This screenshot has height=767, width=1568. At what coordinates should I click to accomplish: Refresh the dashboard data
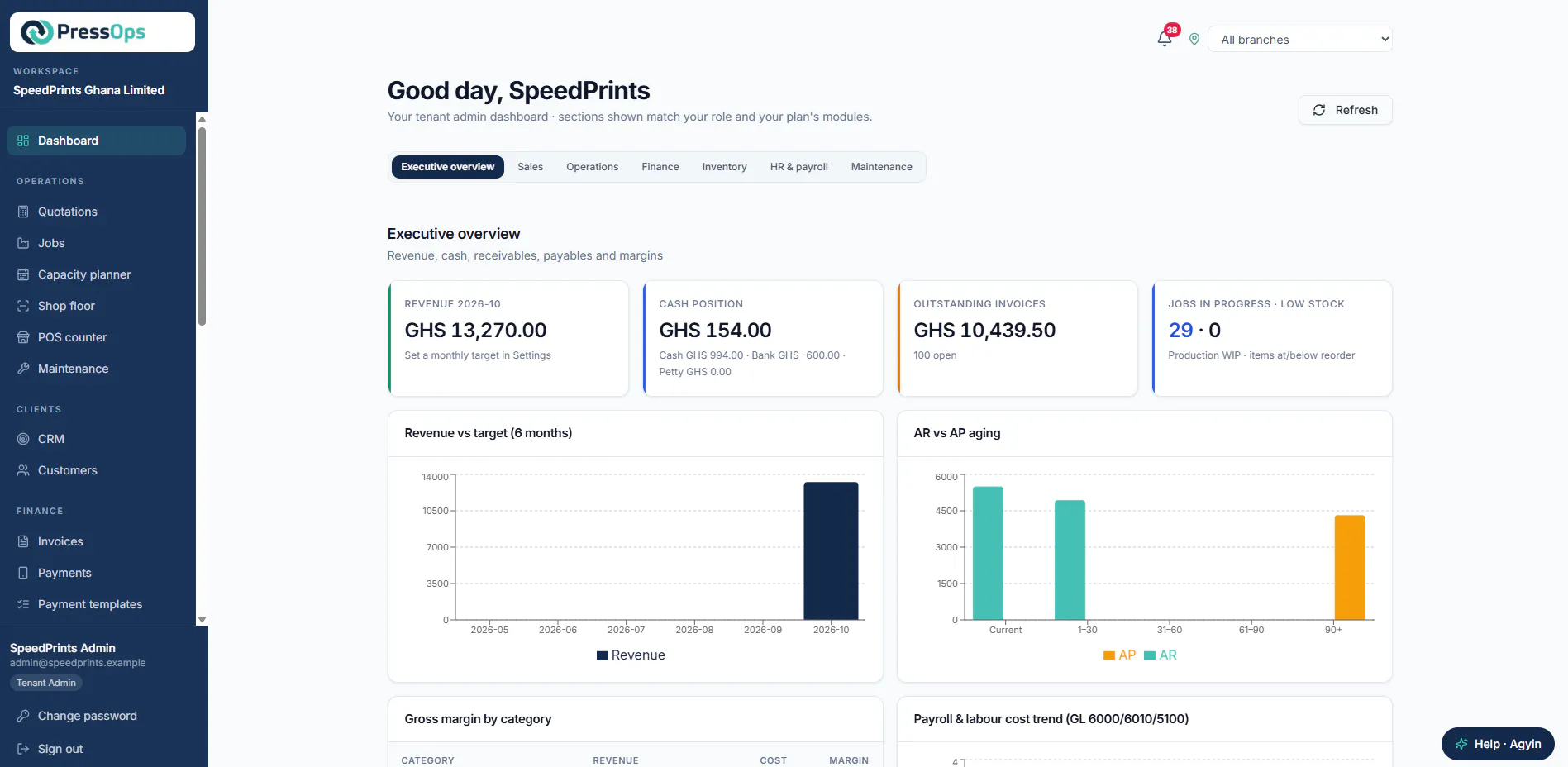pyautogui.click(x=1346, y=110)
